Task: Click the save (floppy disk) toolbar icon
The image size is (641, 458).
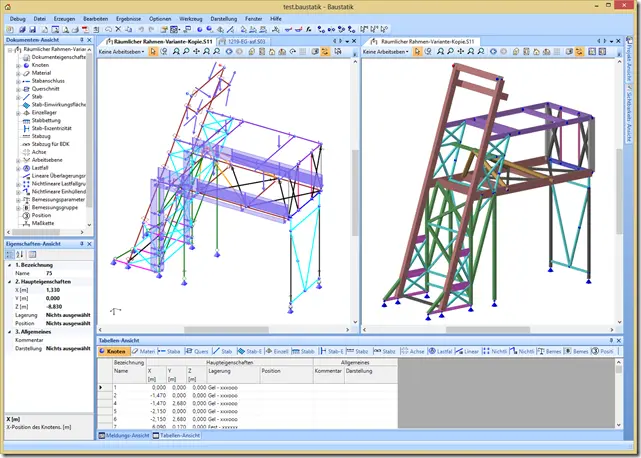Action: point(33,29)
